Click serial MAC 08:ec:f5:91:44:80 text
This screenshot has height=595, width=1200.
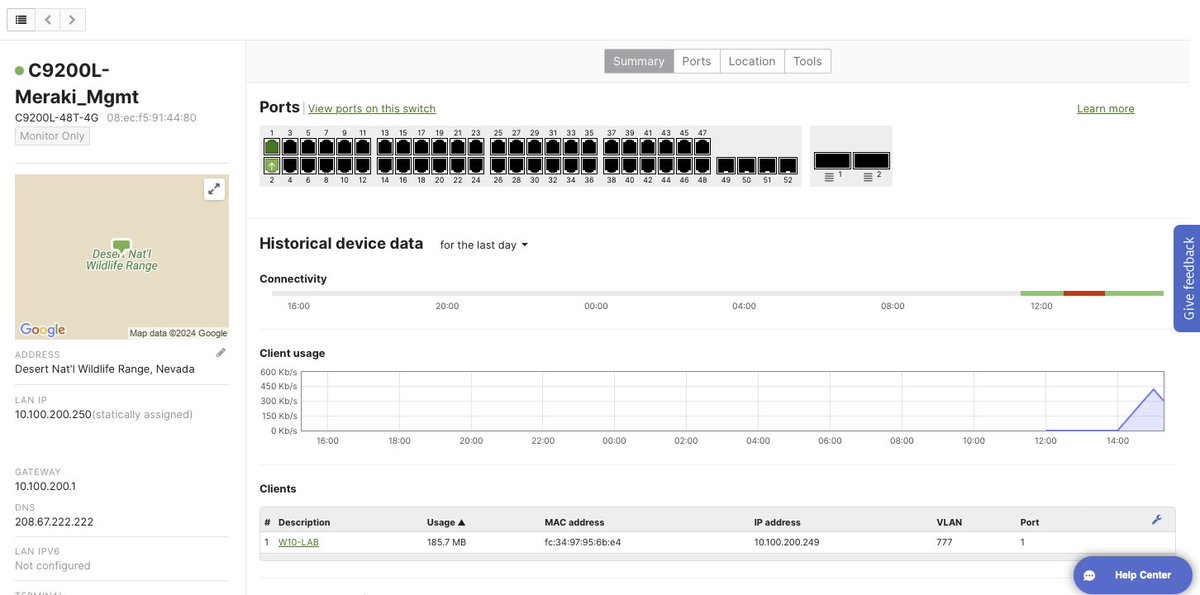(x=152, y=117)
